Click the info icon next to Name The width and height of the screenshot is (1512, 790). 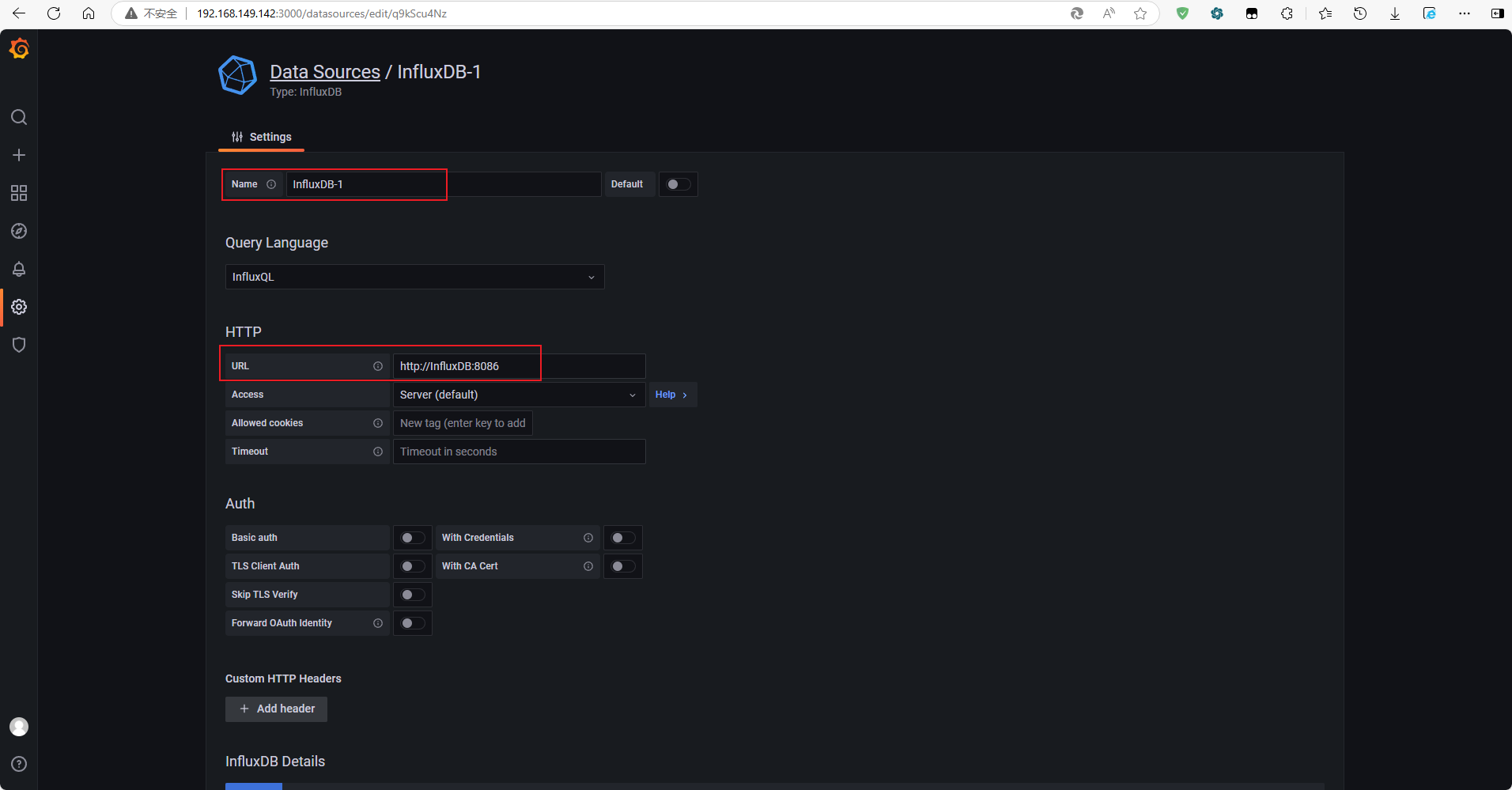click(x=271, y=184)
